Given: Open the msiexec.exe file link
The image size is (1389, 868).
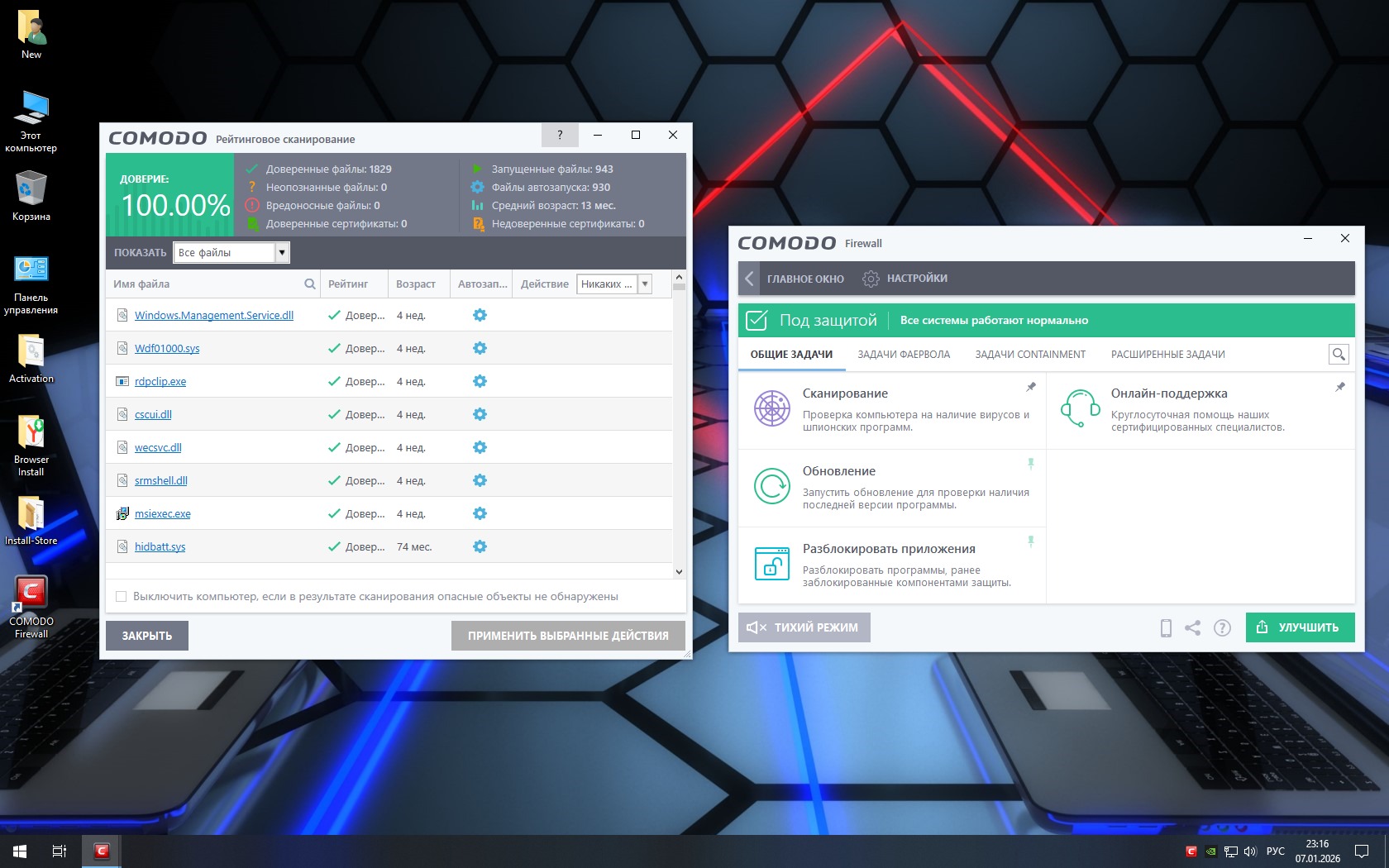Looking at the screenshot, I should point(163,514).
